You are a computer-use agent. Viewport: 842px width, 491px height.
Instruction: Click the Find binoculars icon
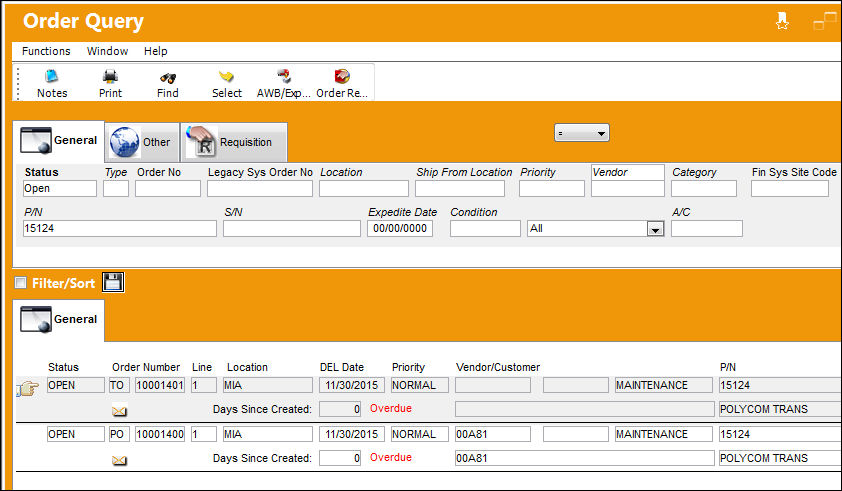tap(168, 78)
